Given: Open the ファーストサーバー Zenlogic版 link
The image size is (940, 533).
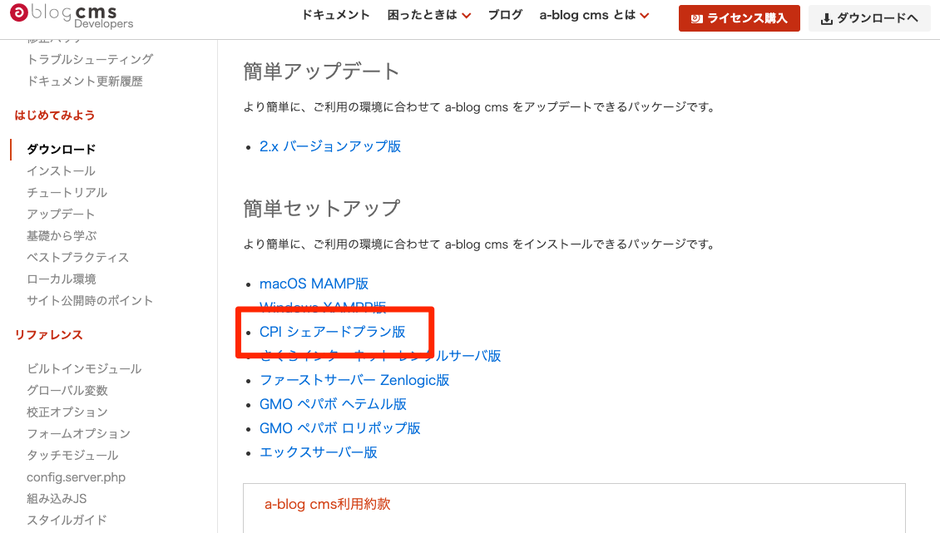Looking at the screenshot, I should click(x=354, y=380).
